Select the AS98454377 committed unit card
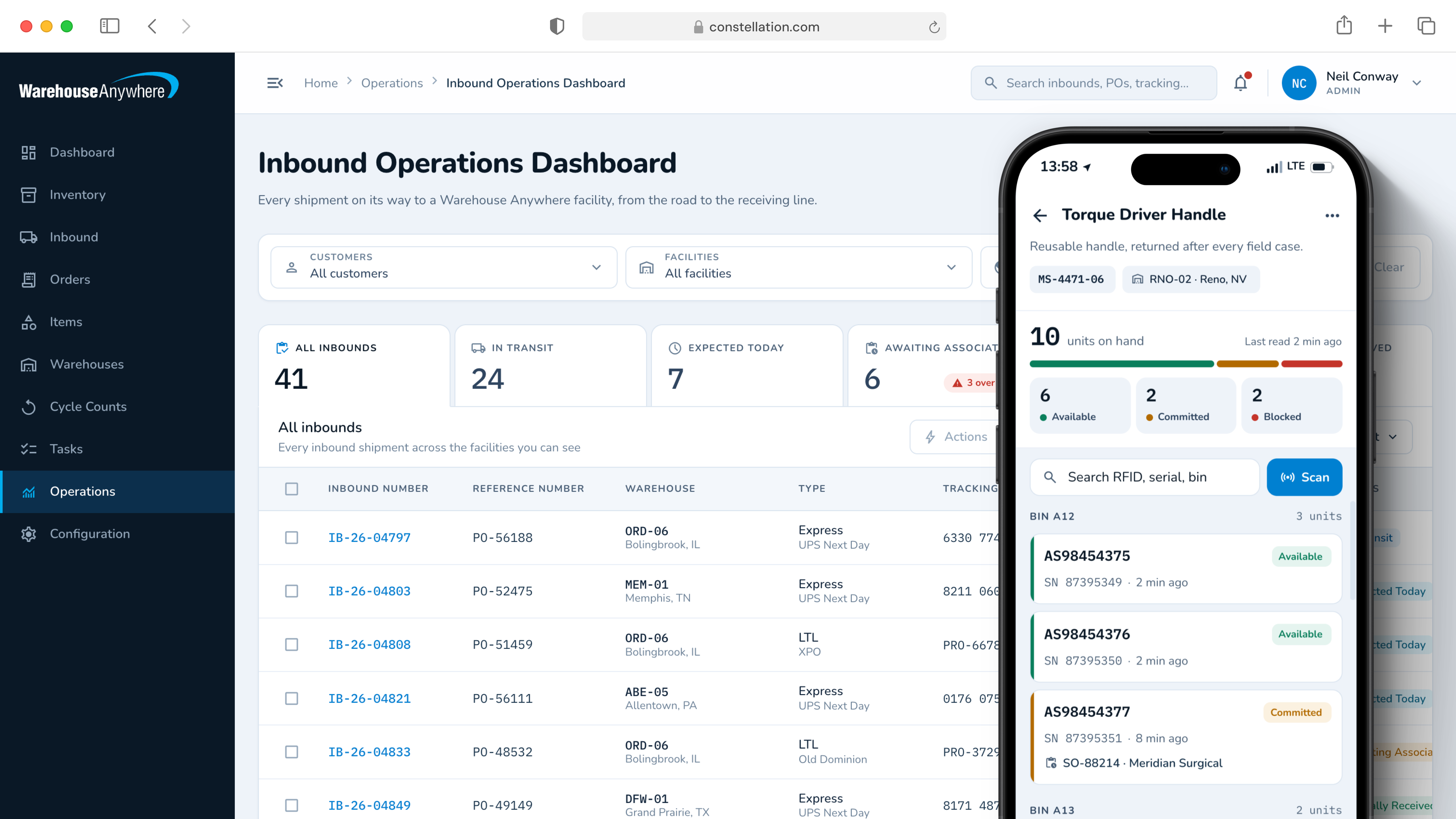 (x=1186, y=737)
